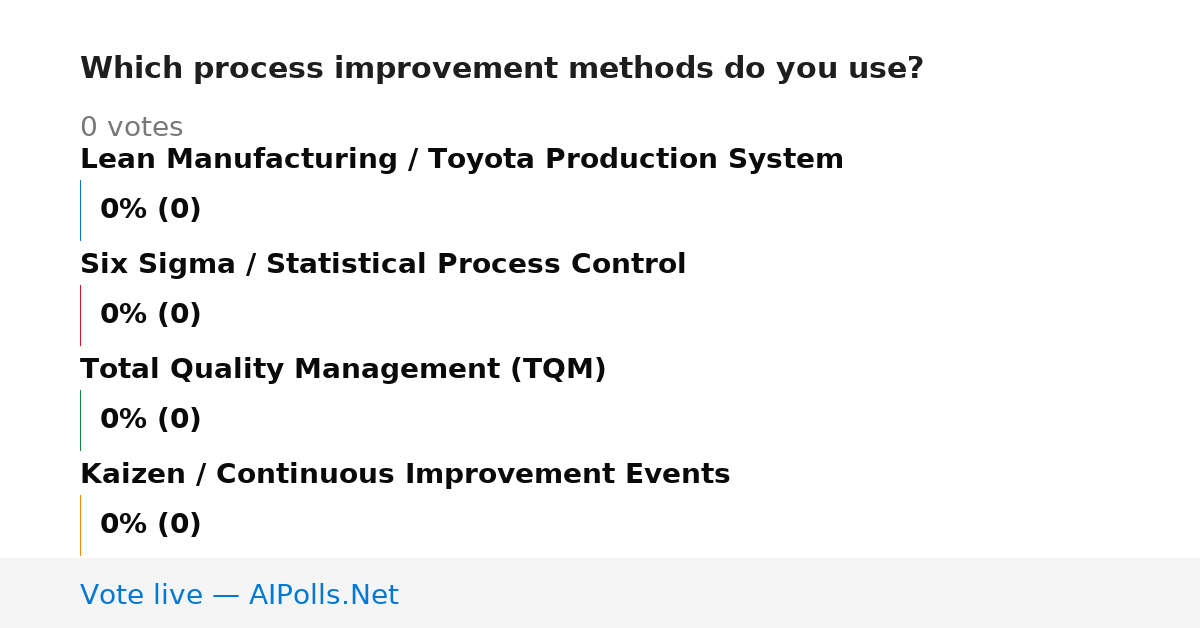Click the 0% (0) result under Kaizen
The image size is (1200, 628).
pyautogui.click(x=151, y=525)
